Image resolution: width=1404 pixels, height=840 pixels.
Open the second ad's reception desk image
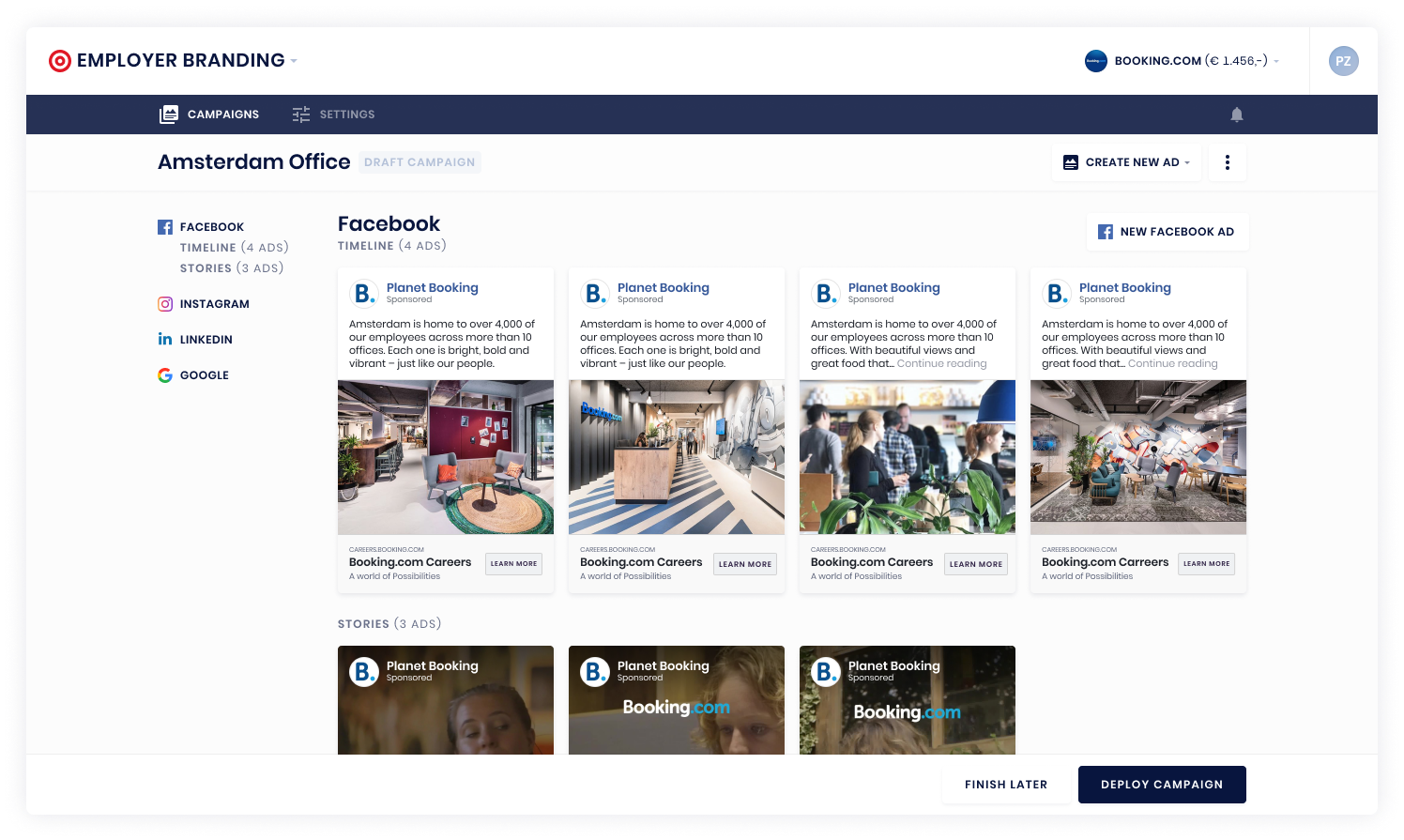677,457
